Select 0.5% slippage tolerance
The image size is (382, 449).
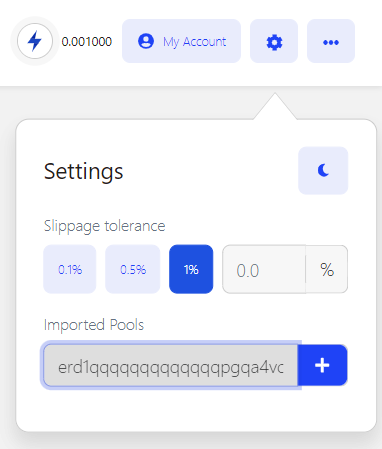tap(133, 269)
